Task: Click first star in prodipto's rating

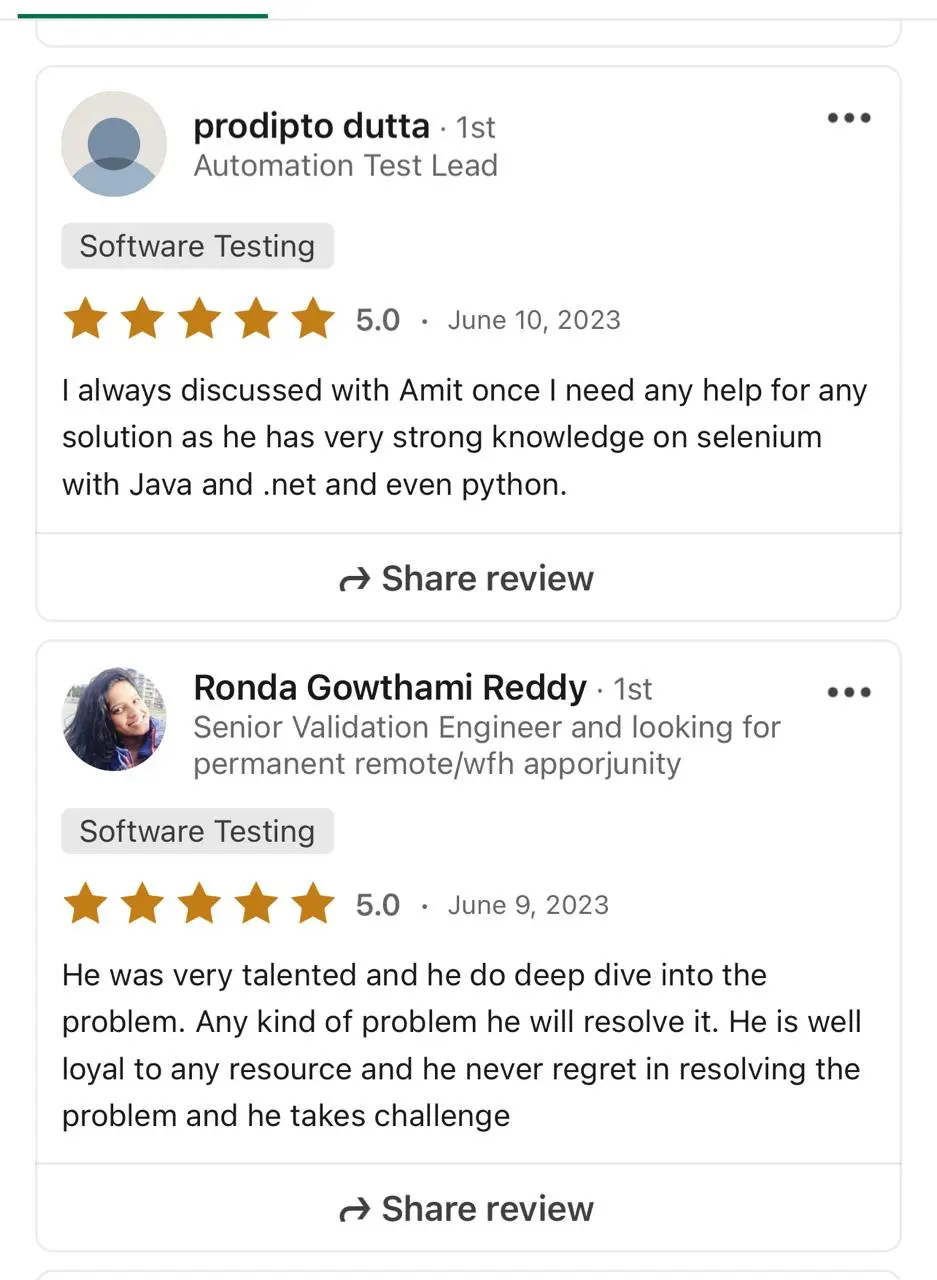Action: point(85,320)
